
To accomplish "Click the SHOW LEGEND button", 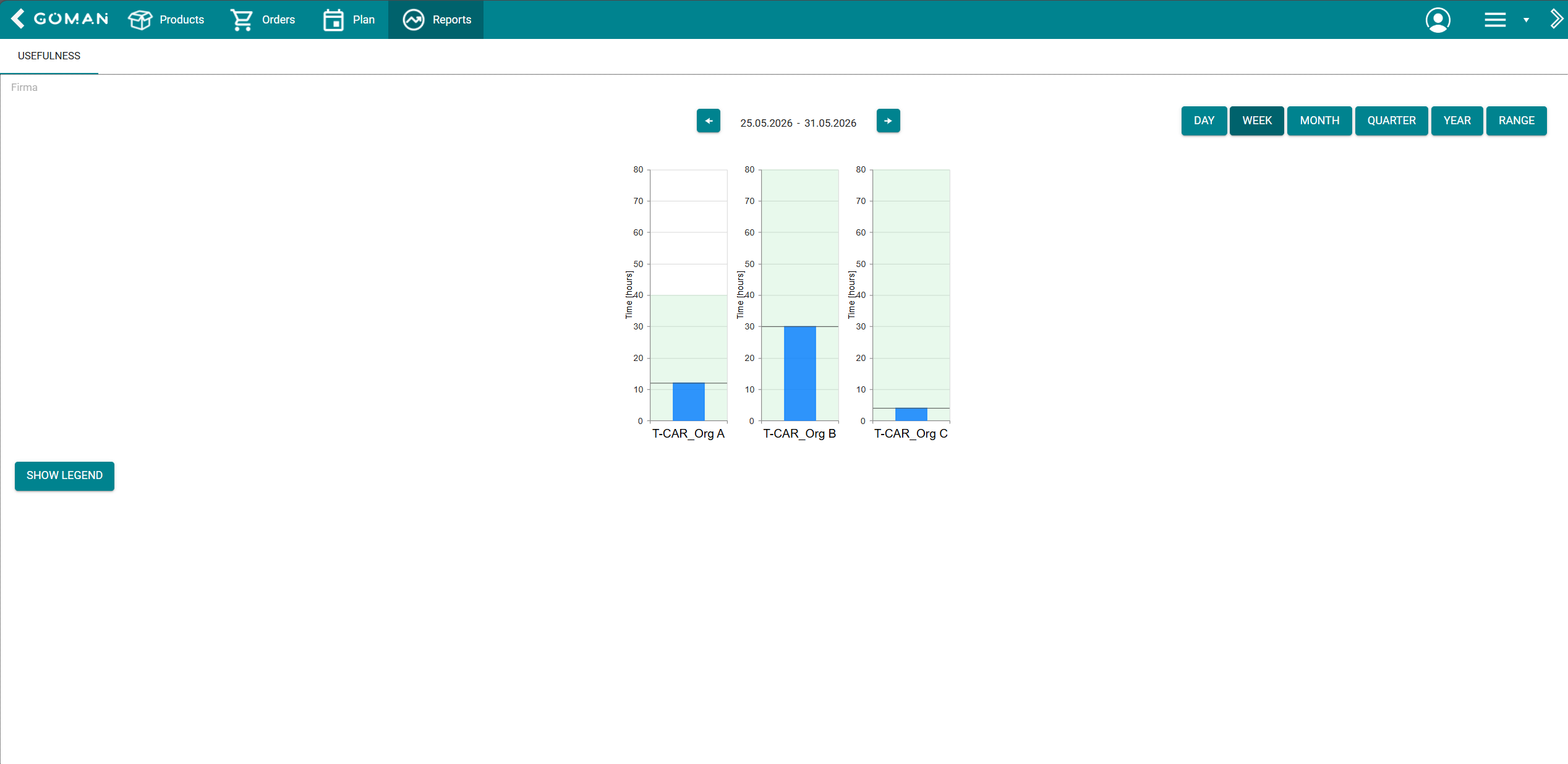I will coord(64,475).
